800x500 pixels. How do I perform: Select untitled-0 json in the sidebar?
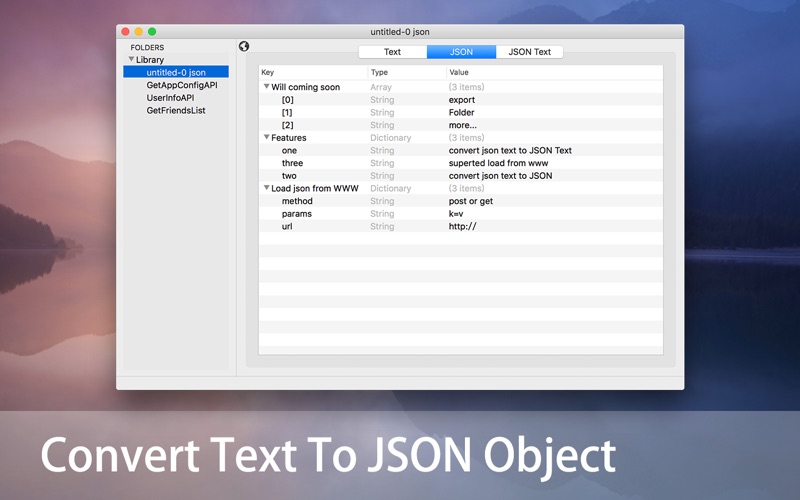coord(176,72)
